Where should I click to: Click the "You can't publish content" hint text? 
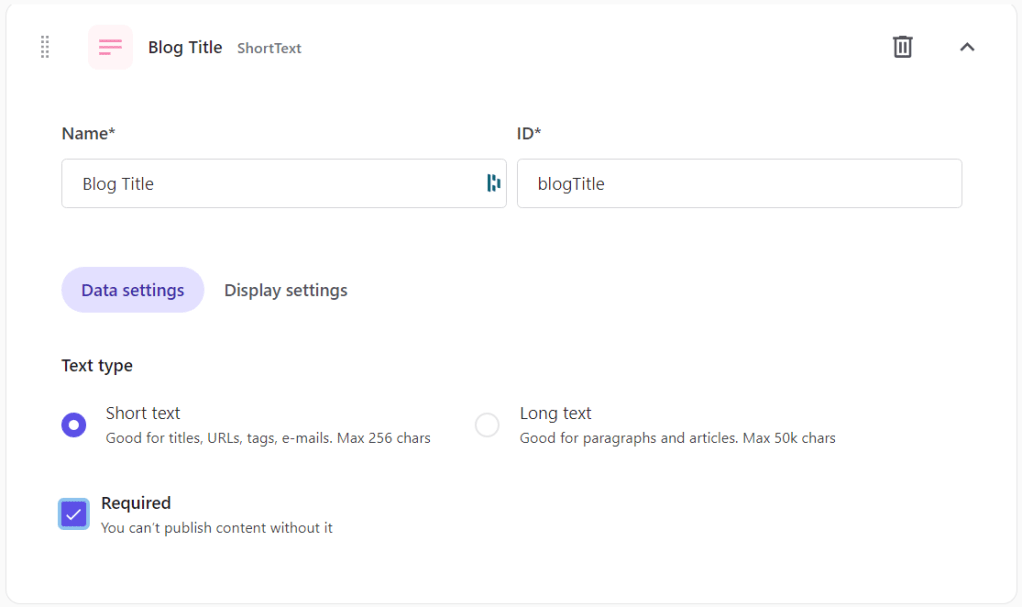(x=217, y=527)
